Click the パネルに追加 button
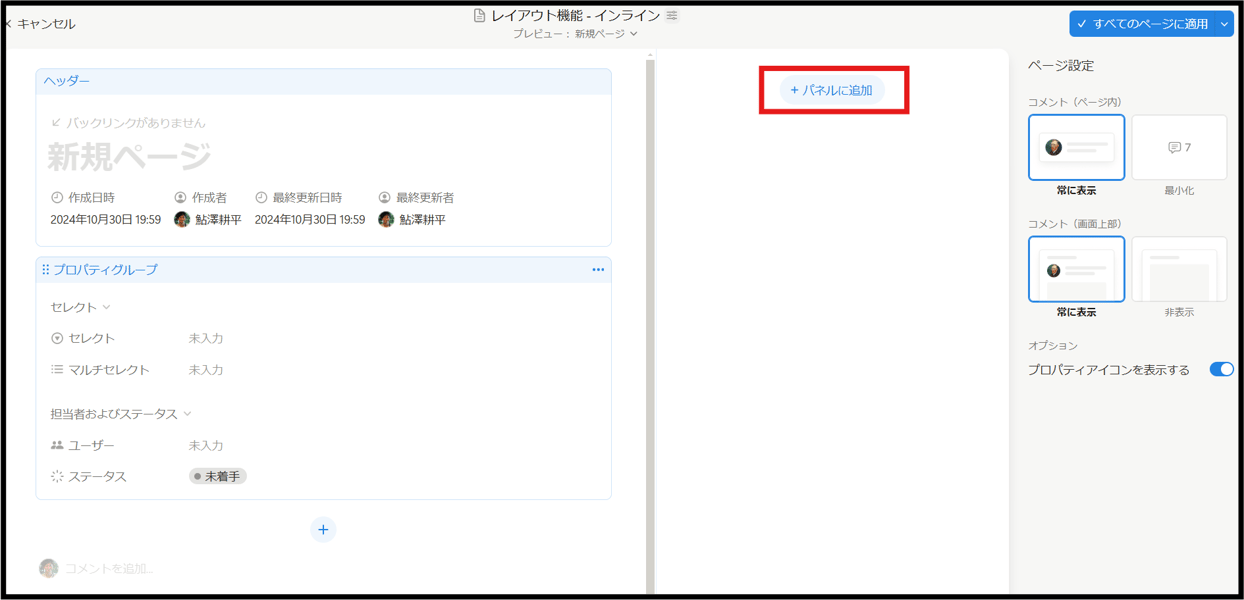Image resolution: width=1244 pixels, height=600 pixels. point(833,90)
